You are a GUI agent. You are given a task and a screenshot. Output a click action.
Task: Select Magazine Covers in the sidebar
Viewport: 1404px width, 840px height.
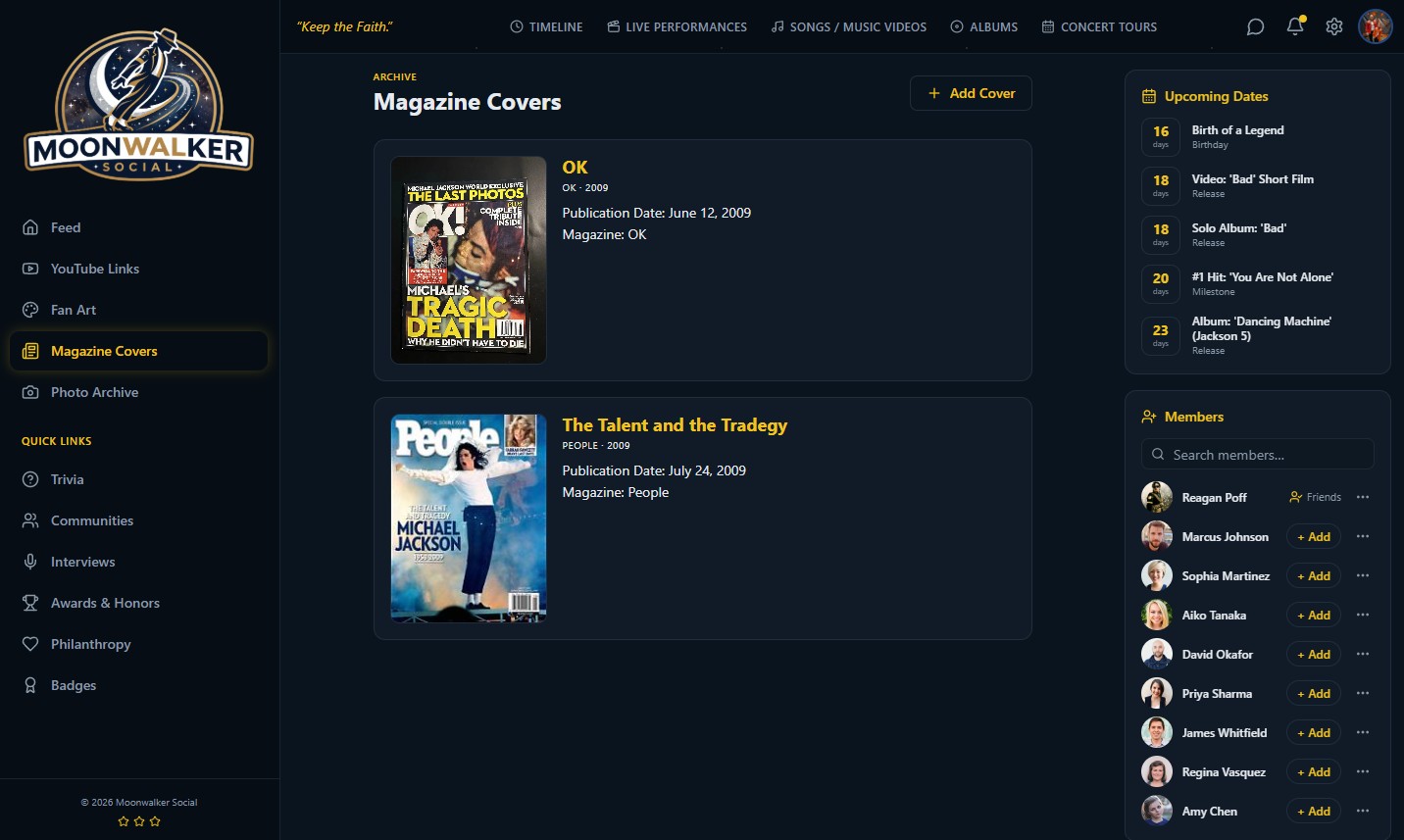point(138,351)
